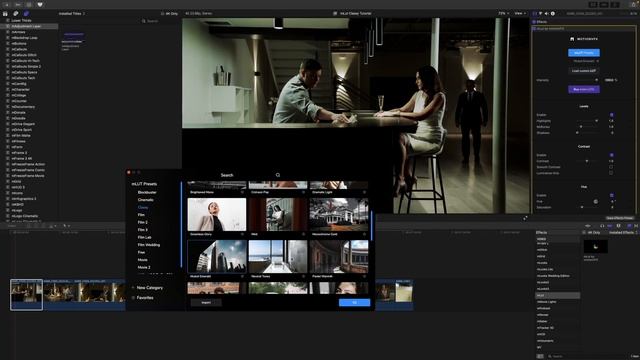Click the blue OK button
The height and width of the screenshot is (360, 640).
click(x=354, y=302)
